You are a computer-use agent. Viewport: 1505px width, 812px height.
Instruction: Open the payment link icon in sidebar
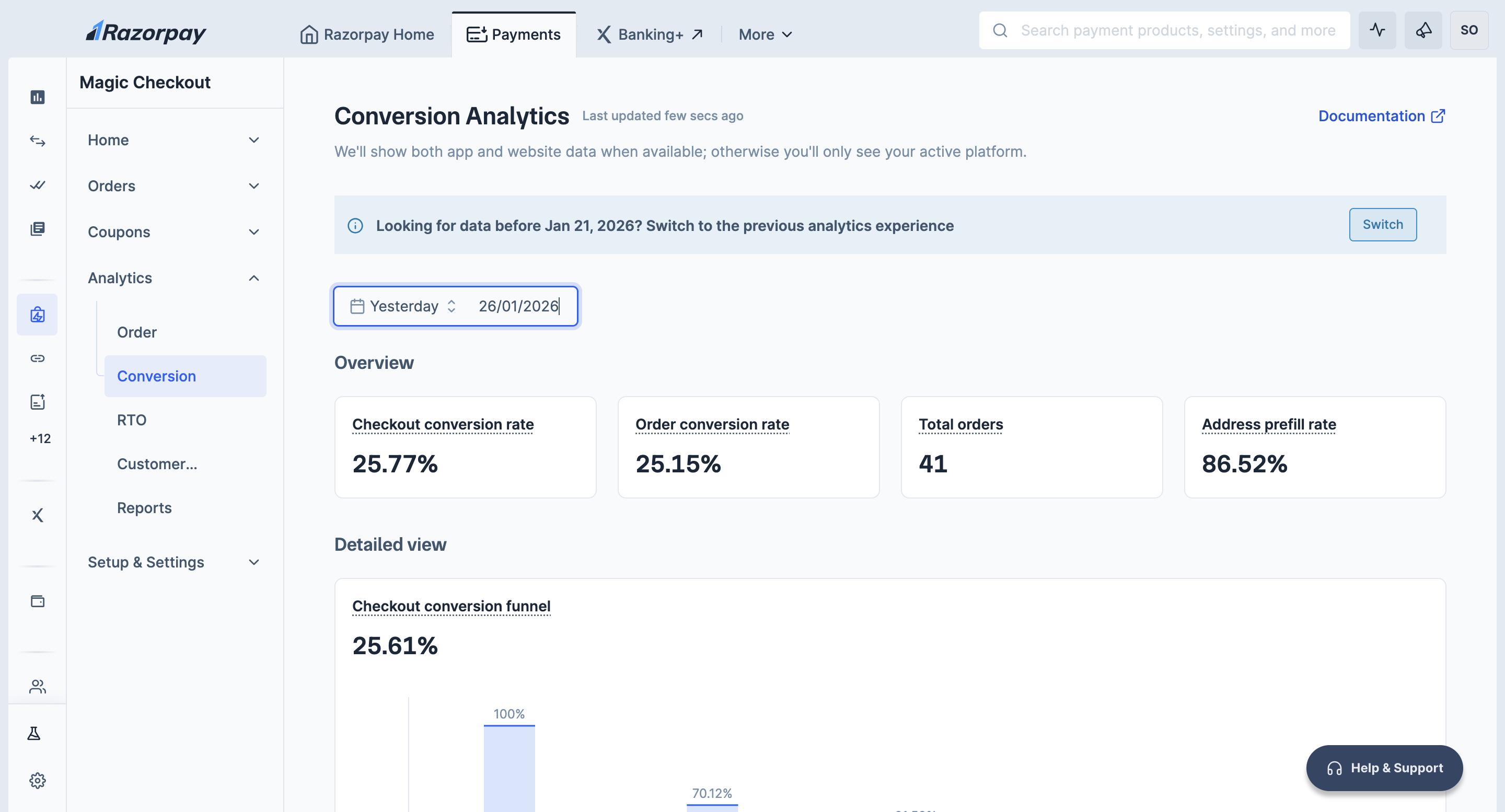38,358
